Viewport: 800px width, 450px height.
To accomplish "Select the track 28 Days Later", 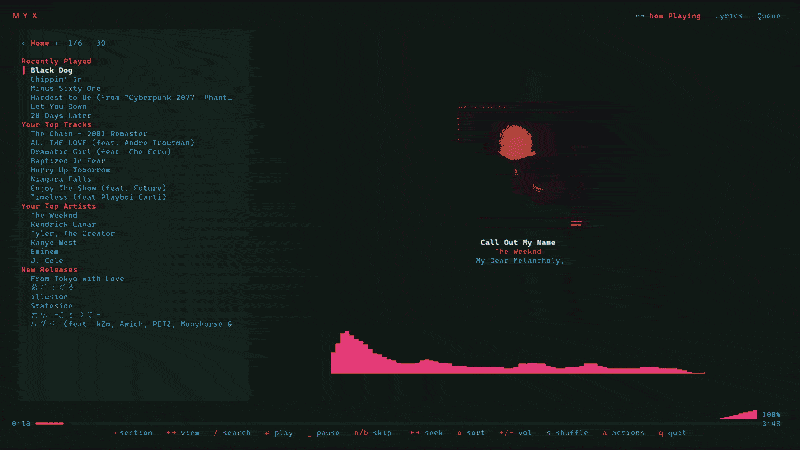I will [60, 116].
